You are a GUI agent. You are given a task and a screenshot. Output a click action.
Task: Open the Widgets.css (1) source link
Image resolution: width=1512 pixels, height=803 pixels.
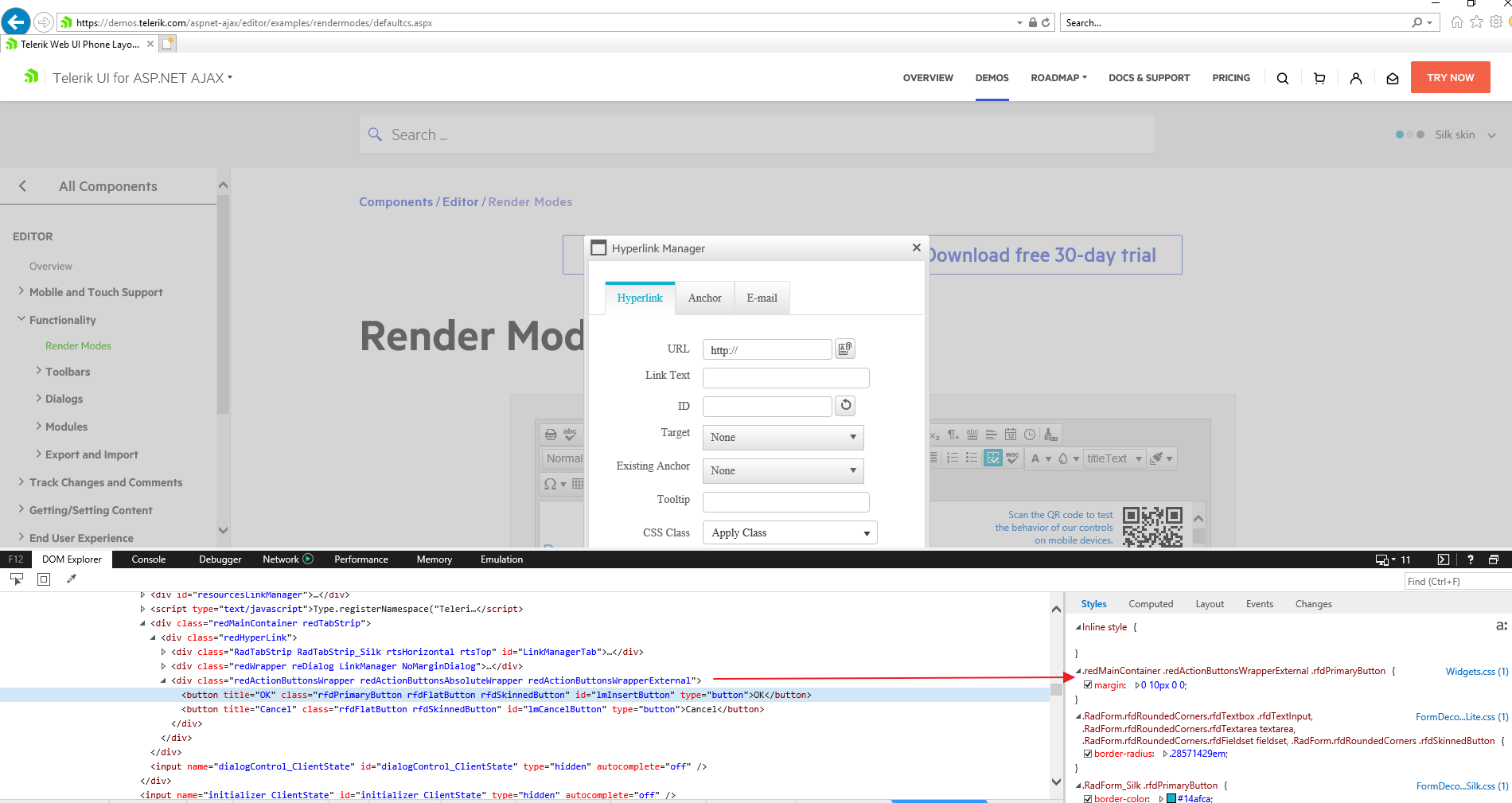tap(1477, 672)
